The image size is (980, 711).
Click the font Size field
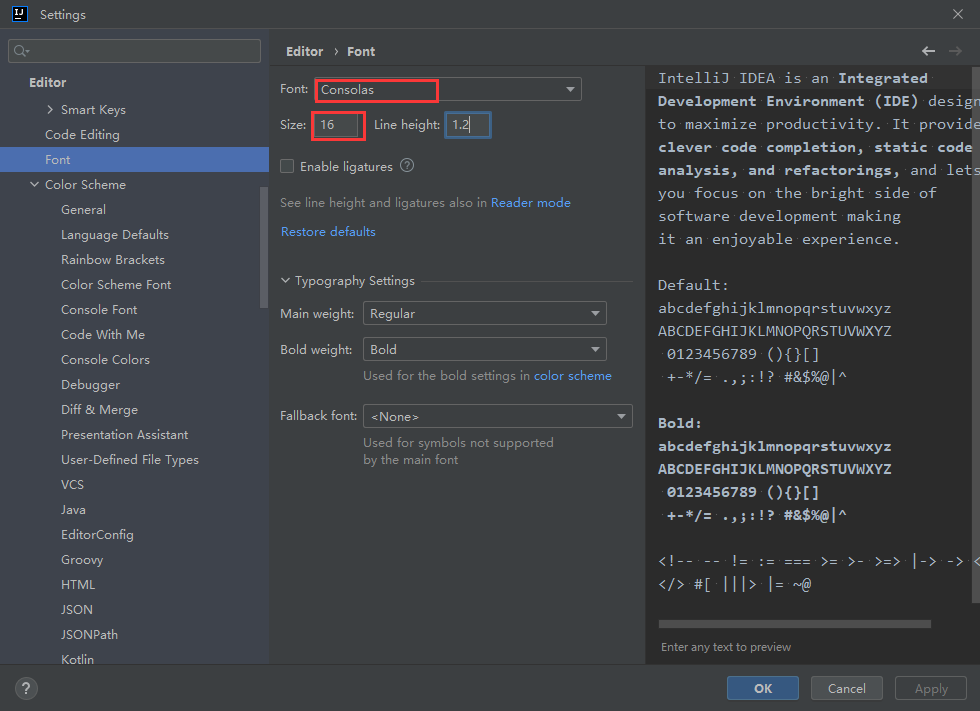point(338,124)
